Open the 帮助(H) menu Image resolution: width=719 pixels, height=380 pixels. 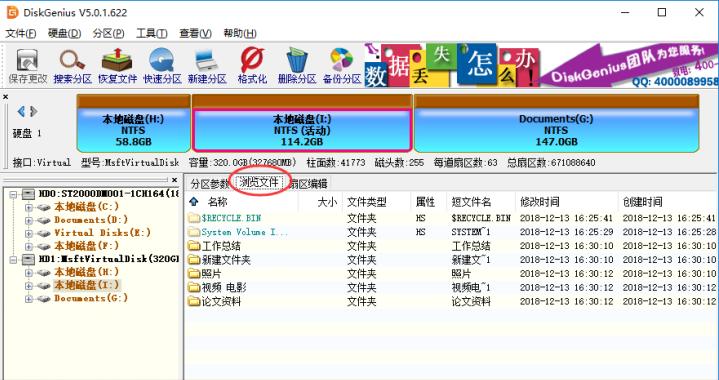coord(240,33)
